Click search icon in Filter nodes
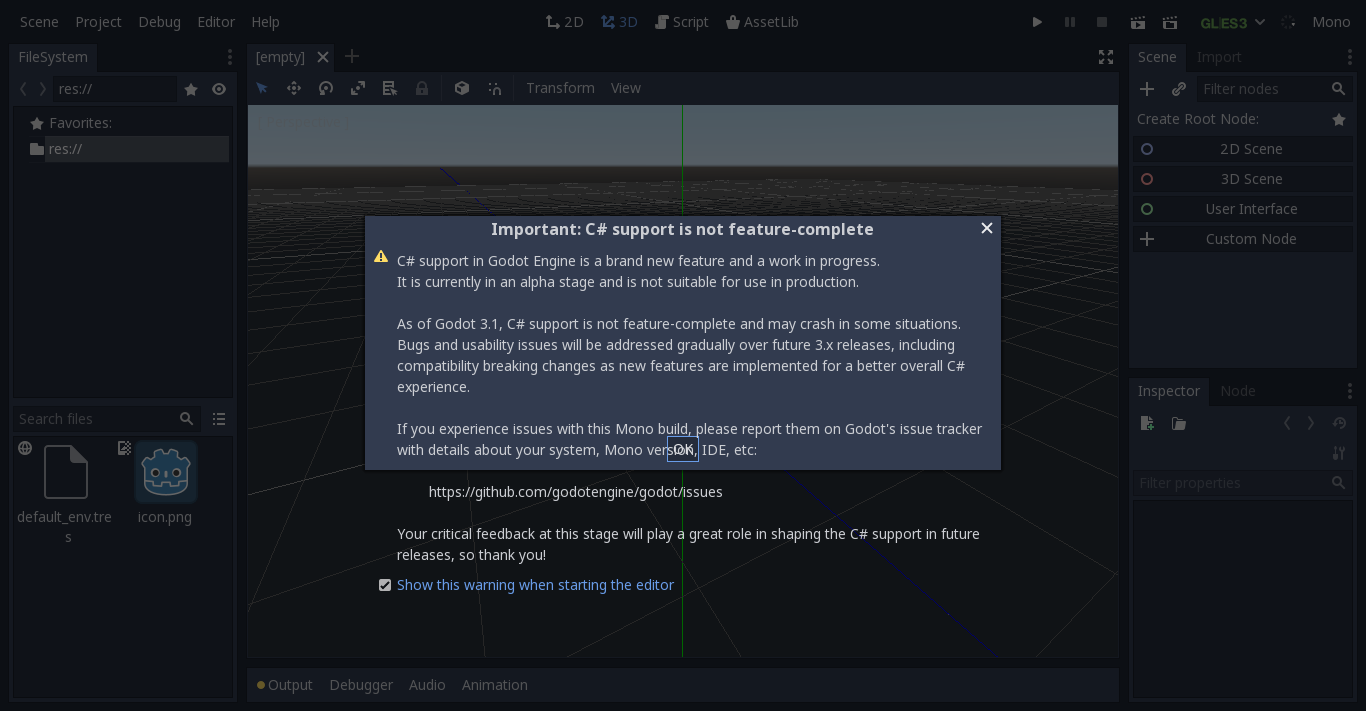Image resolution: width=1366 pixels, height=711 pixels. point(1338,89)
